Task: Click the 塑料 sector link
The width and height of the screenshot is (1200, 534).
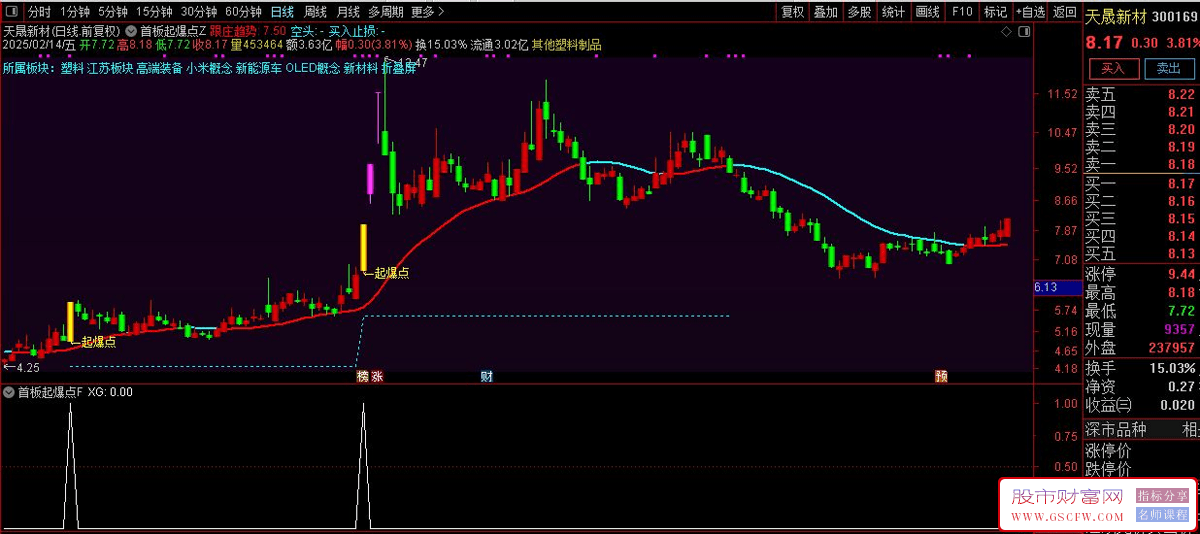Action: [x=72, y=69]
